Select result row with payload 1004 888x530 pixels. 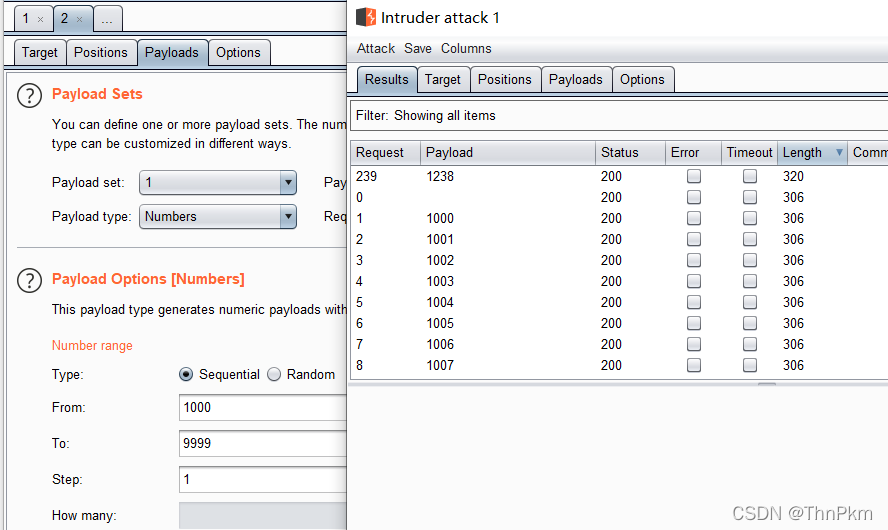(619, 302)
